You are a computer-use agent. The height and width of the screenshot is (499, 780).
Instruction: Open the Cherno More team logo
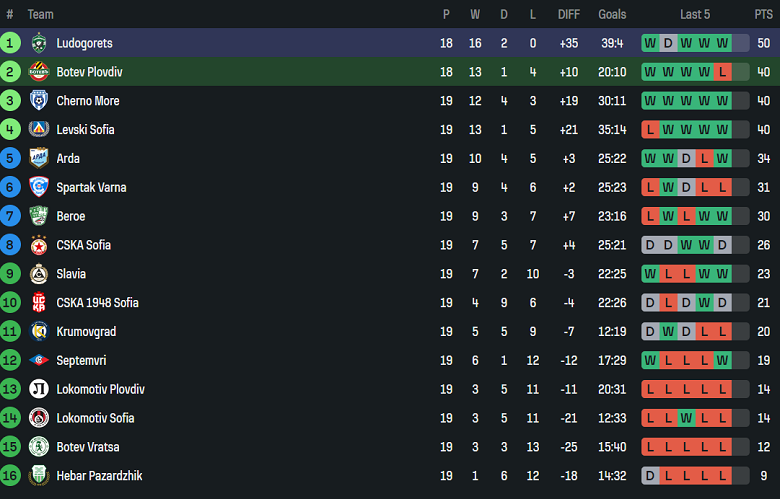(x=38, y=101)
